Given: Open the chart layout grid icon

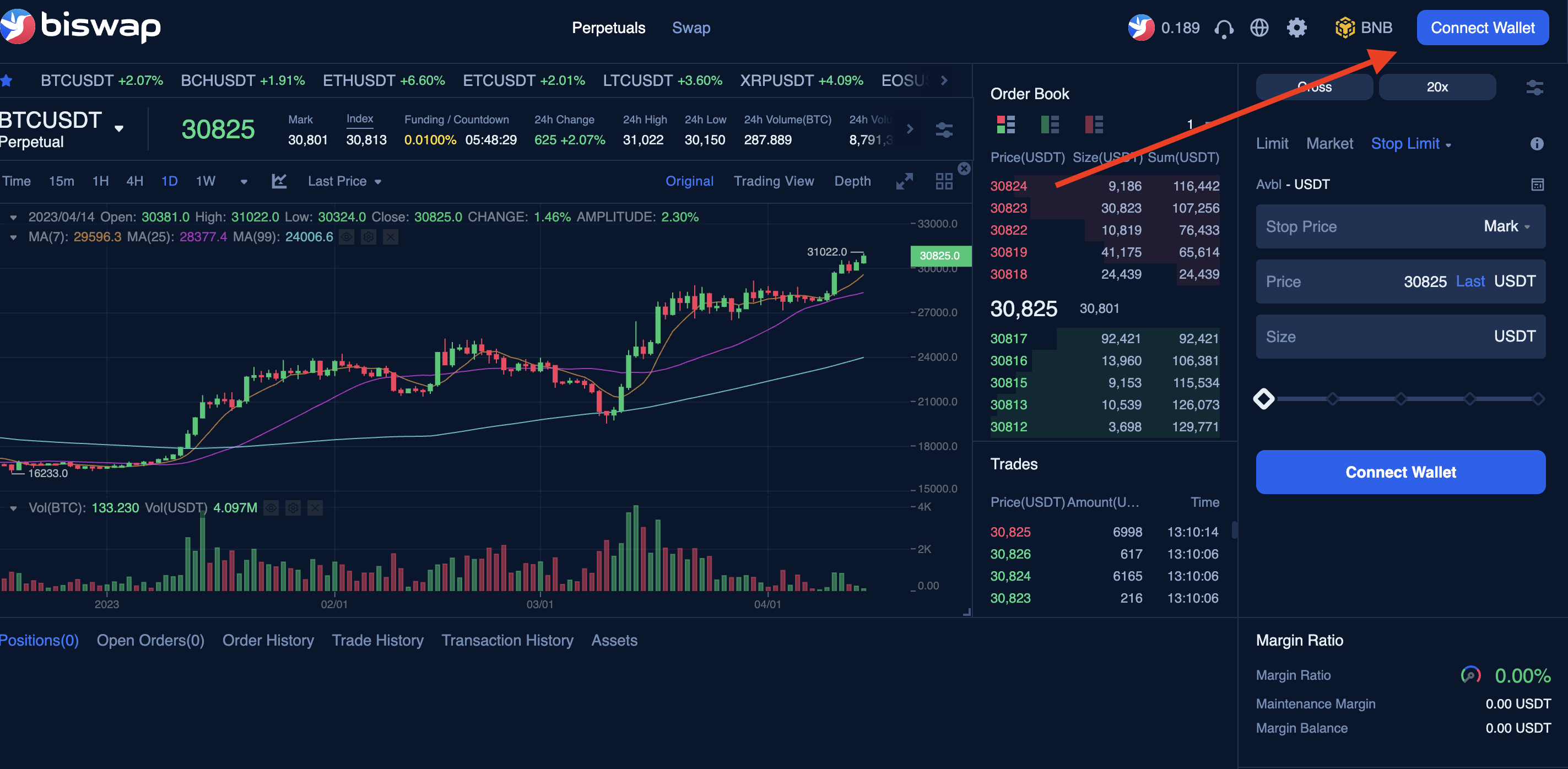Looking at the screenshot, I should pos(944,180).
